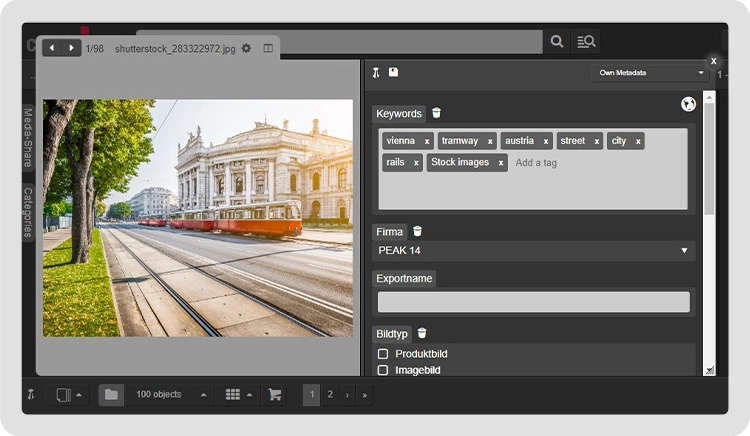Open the Firma PEAK 14 dropdown
This screenshot has height=436, width=750.
tap(533, 251)
